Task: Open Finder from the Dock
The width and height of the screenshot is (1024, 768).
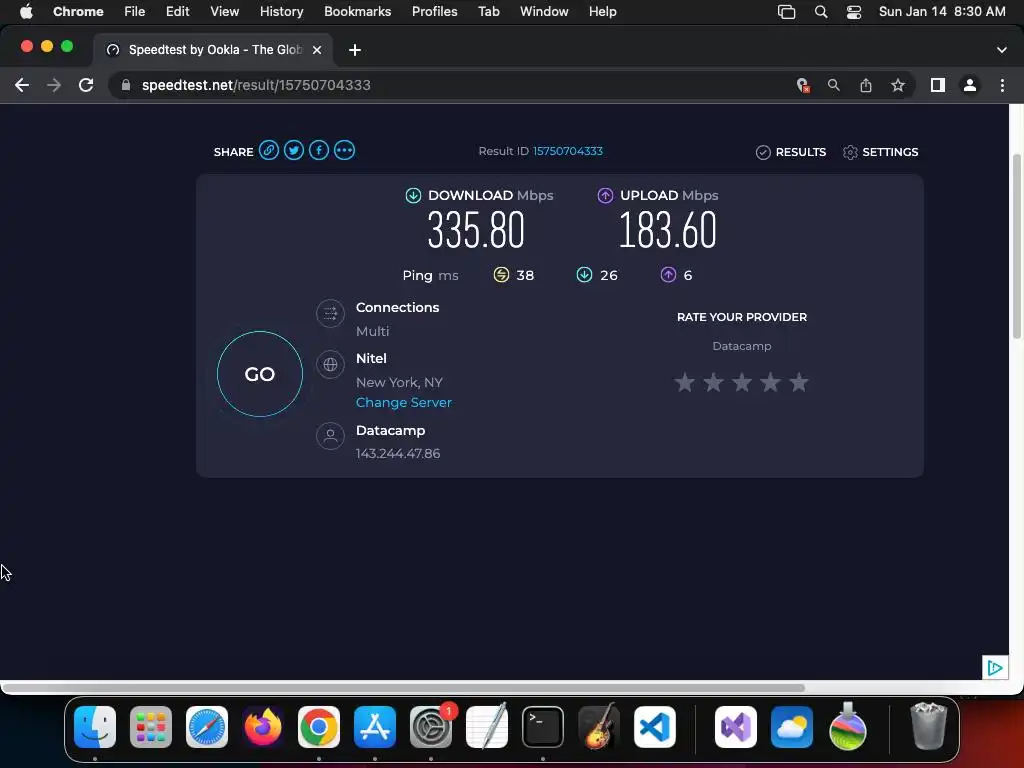Action: tap(95, 727)
